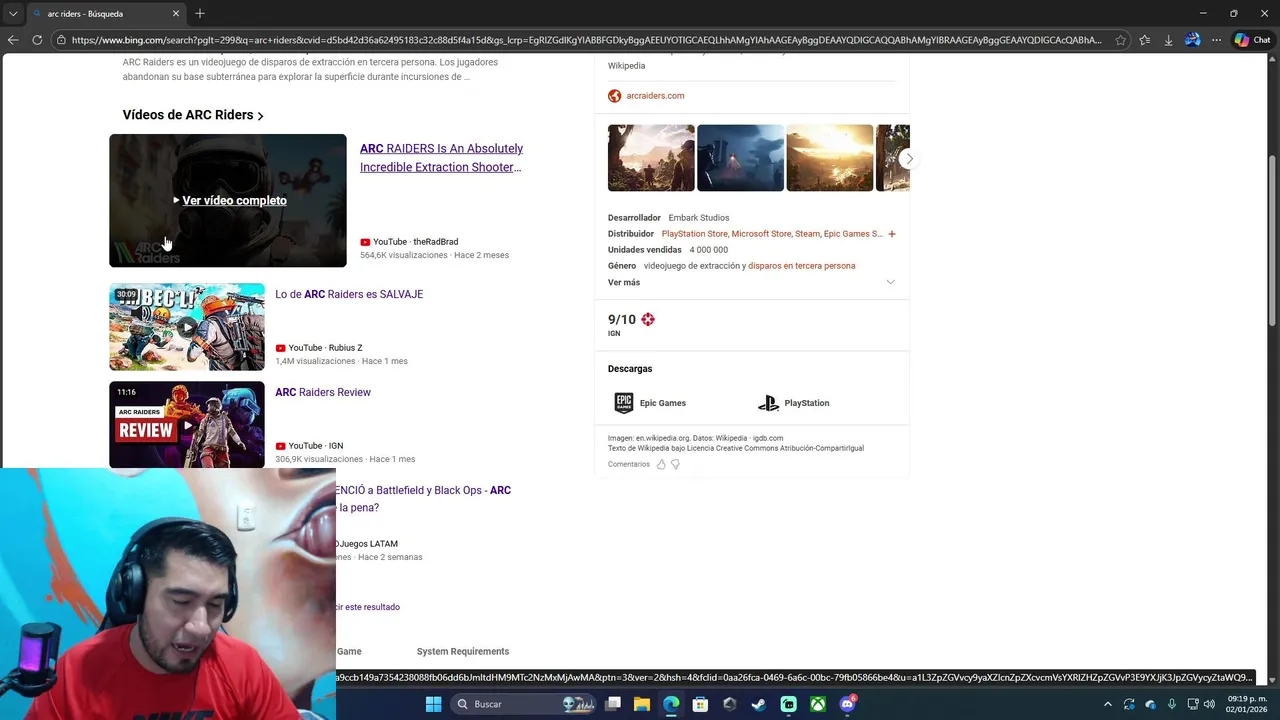Open the Rubius Z video thumbnail
This screenshot has width=1280, height=720.
click(187, 327)
